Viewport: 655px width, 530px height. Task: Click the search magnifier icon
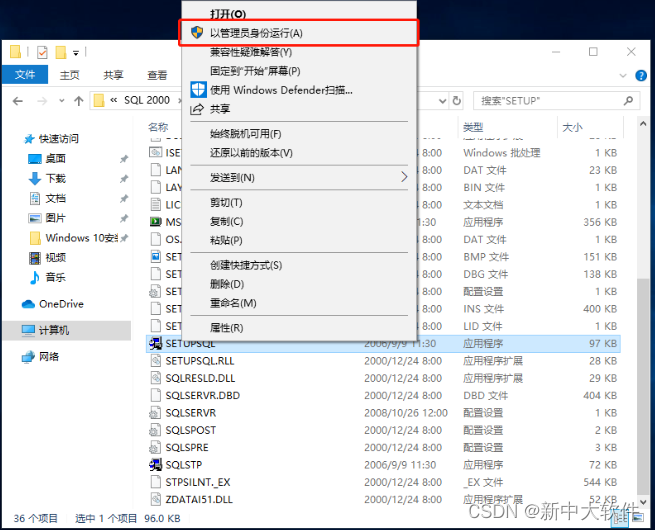[x=628, y=101]
